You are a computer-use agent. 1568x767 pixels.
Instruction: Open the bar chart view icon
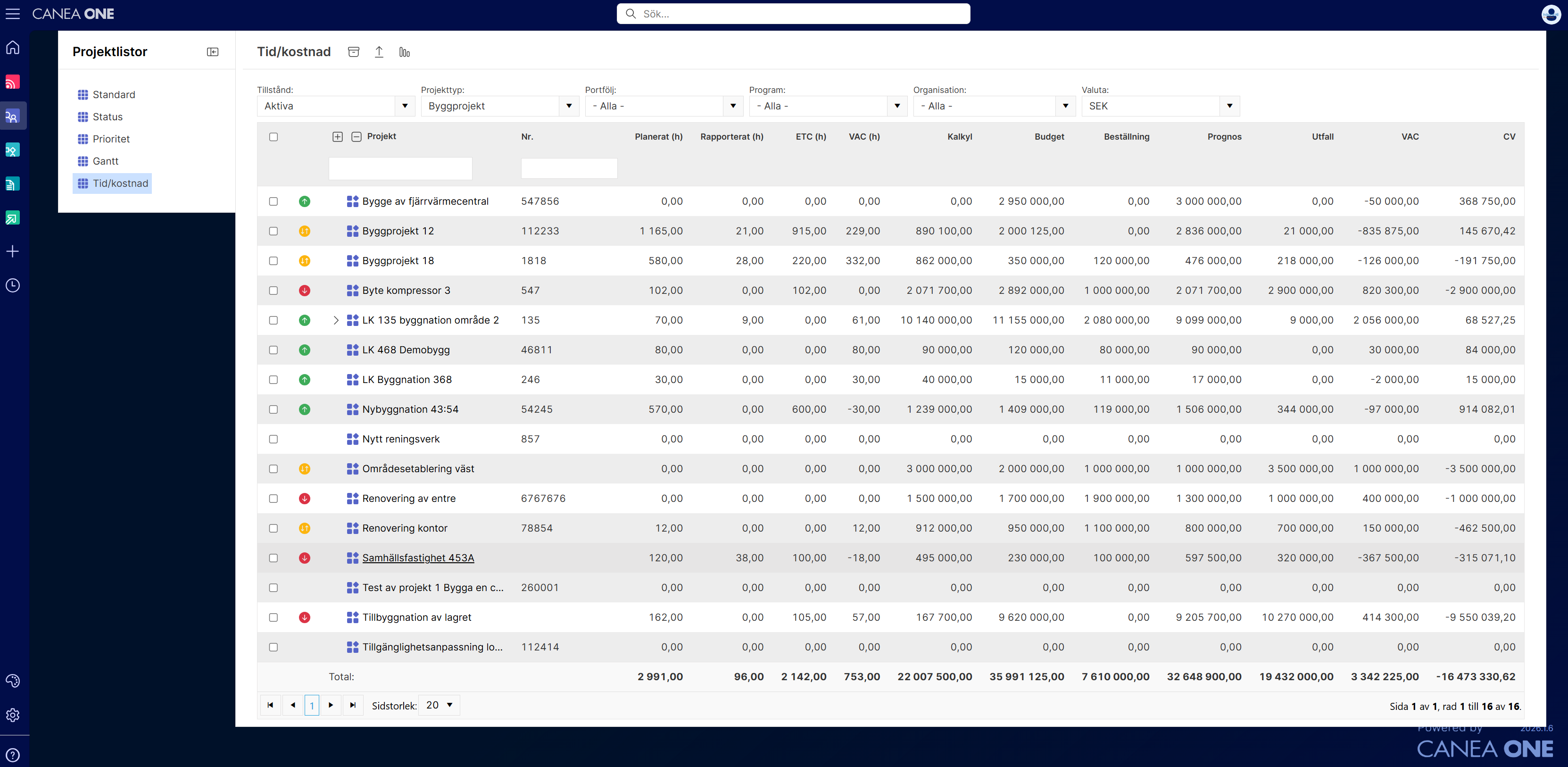(x=404, y=52)
